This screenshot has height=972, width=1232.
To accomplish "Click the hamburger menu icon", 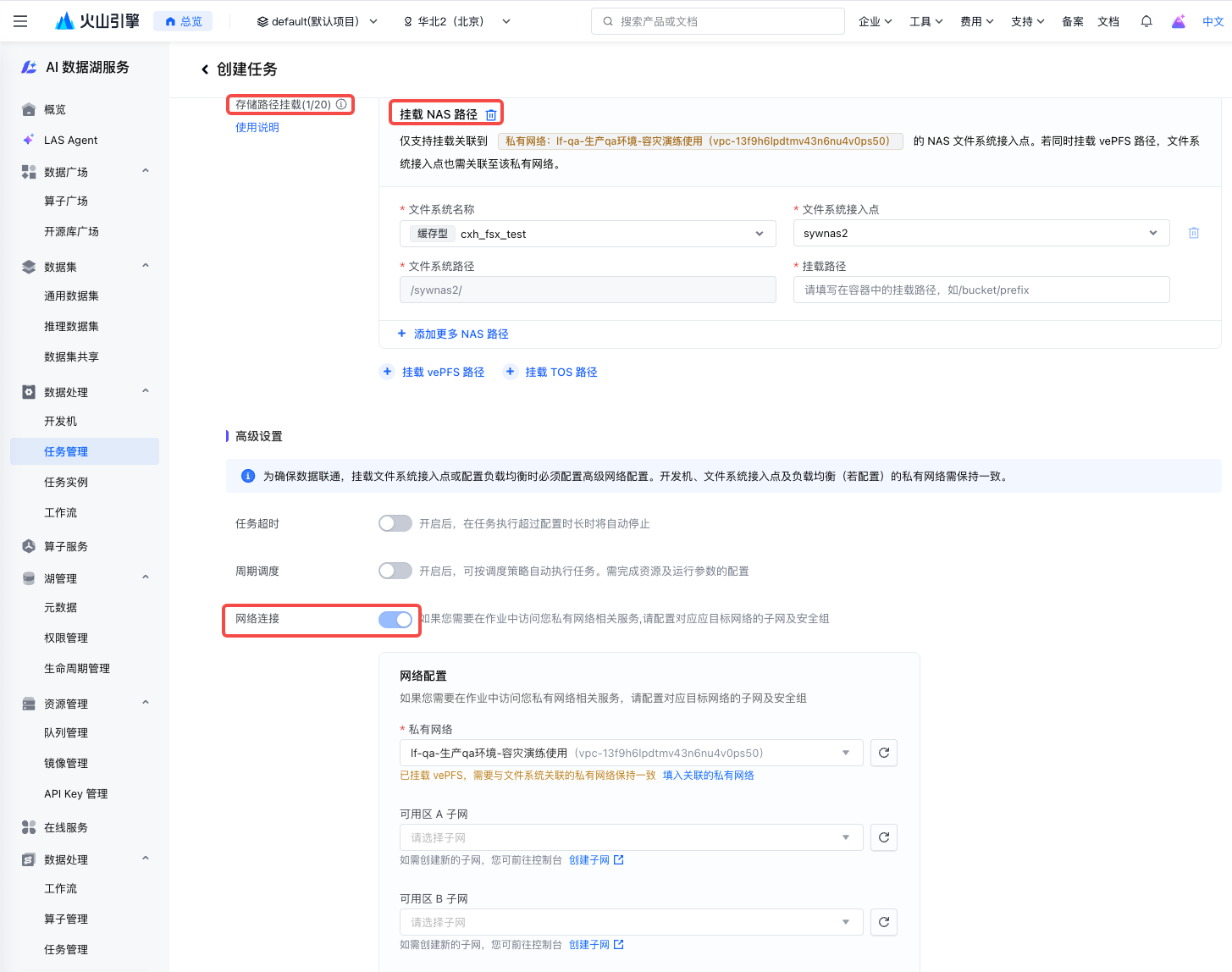I will [20, 21].
